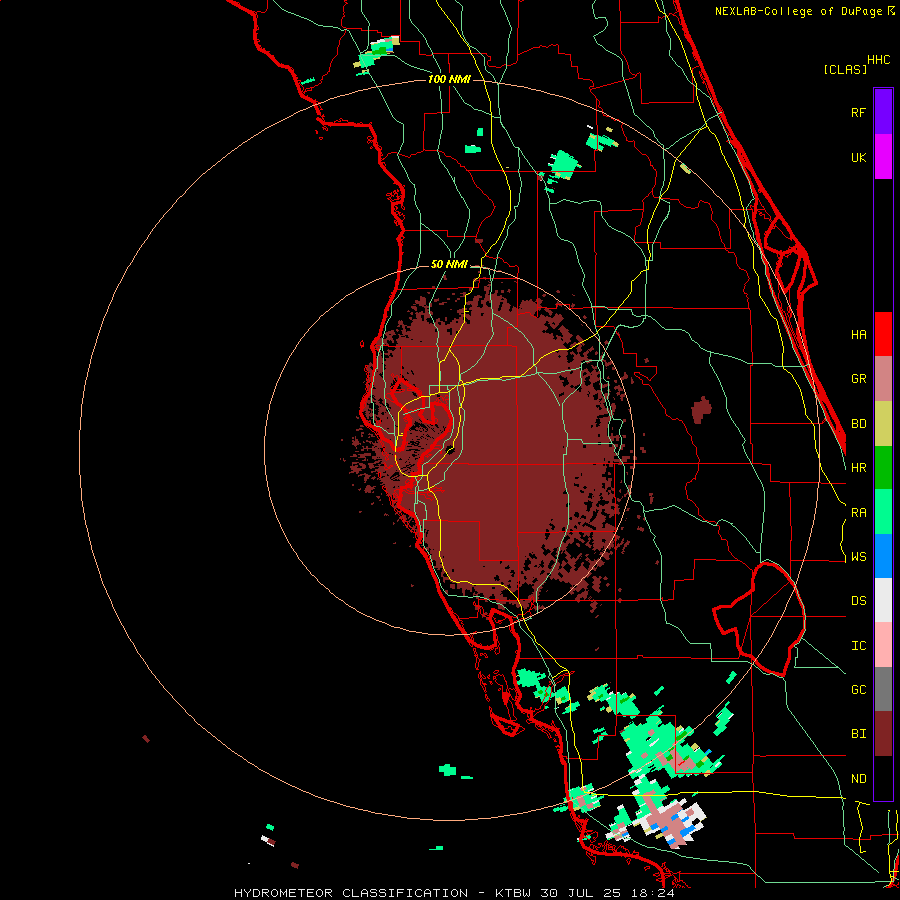Click the BD legend label

[x=858, y=424]
